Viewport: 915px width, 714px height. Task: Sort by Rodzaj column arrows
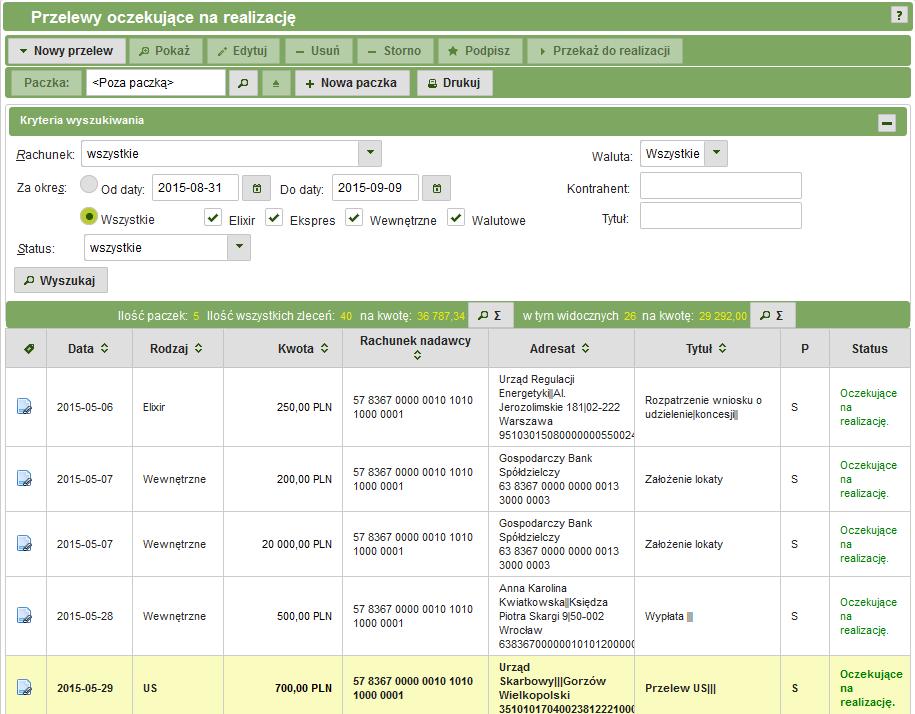pyautogui.click(x=198, y=348)
